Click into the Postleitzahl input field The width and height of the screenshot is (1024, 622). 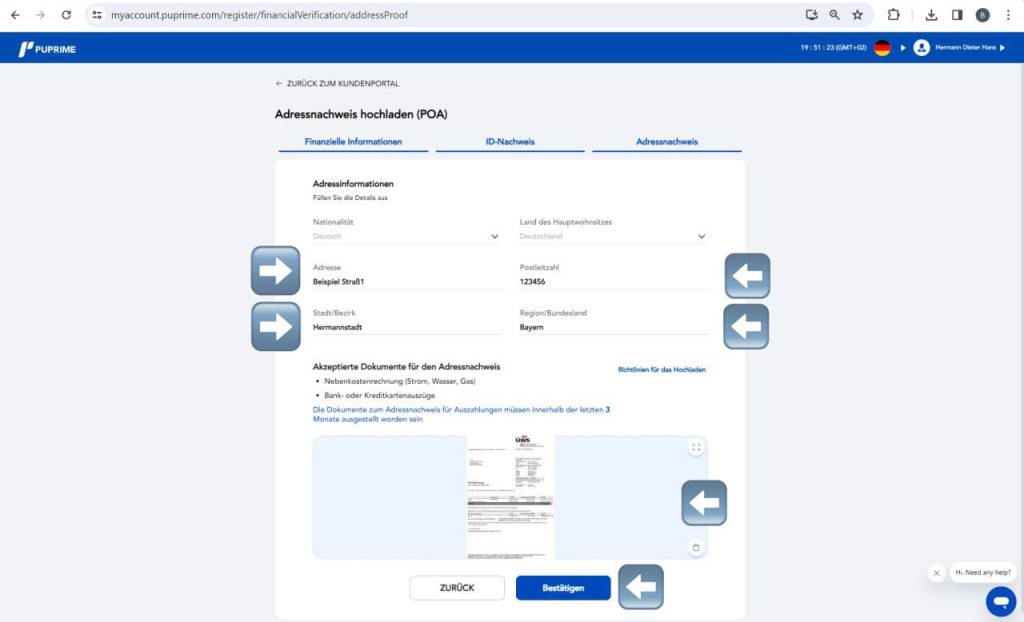click(x=612, y=282)
